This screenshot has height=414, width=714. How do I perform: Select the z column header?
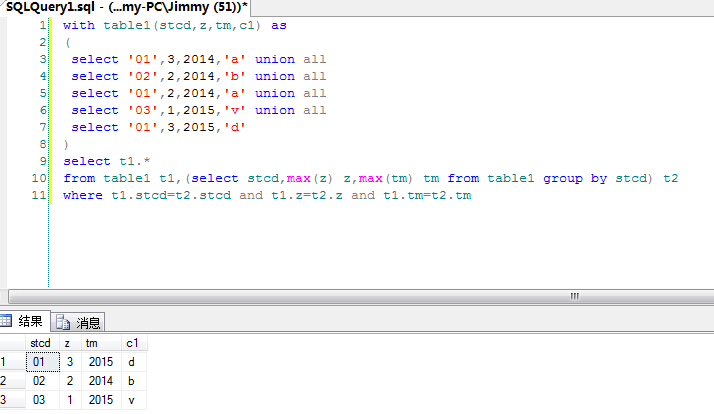(x=70, y=343)
